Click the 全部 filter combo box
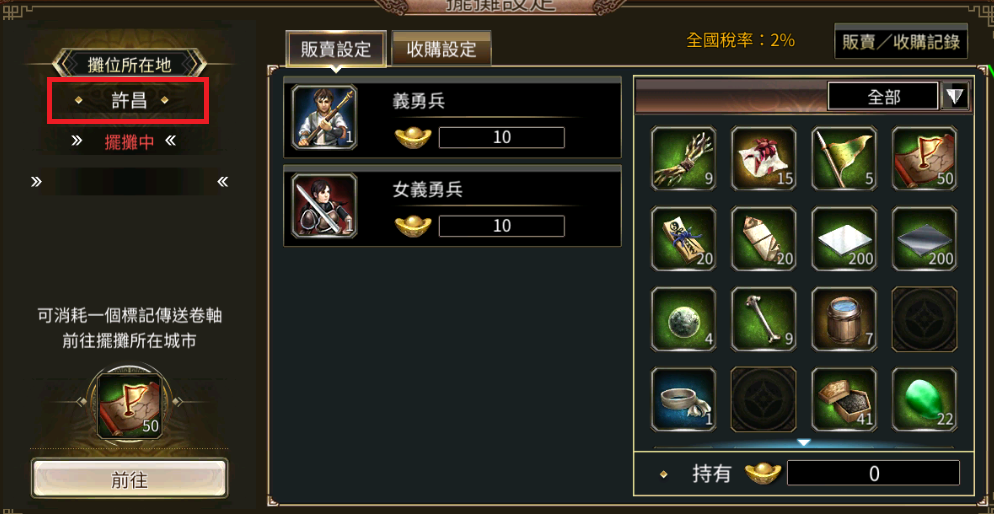 click(882, 96)
